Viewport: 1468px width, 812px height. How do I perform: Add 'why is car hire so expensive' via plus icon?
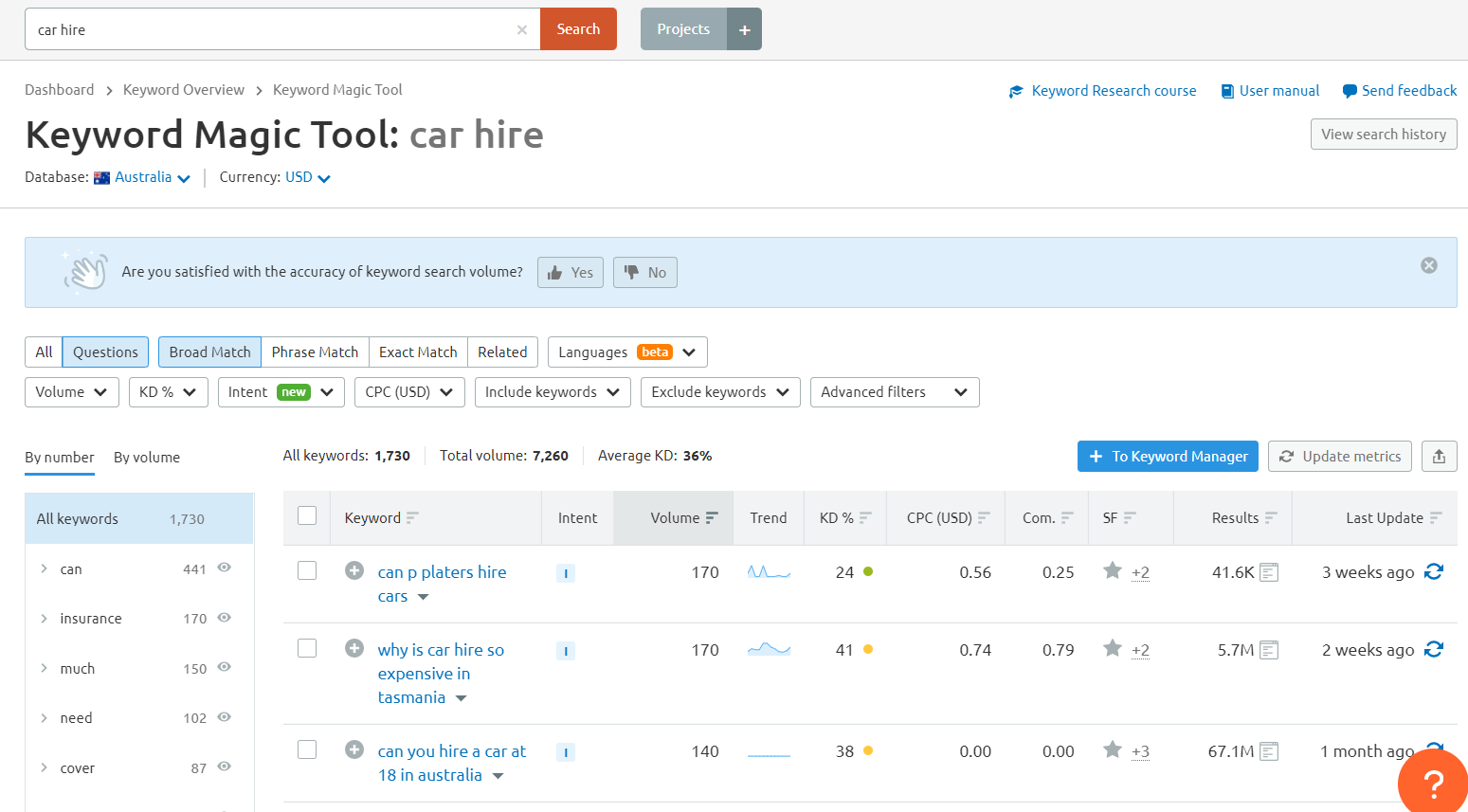click(354, 648)
